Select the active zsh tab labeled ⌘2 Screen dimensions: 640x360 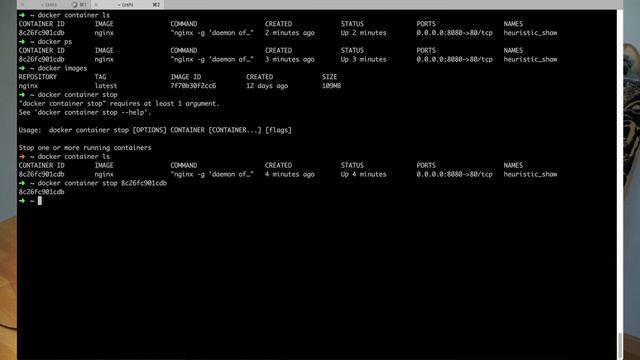click(127, 4)
